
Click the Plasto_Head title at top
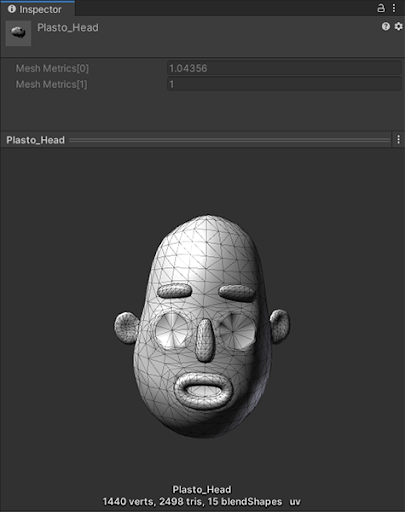click(x=68, y=28)
